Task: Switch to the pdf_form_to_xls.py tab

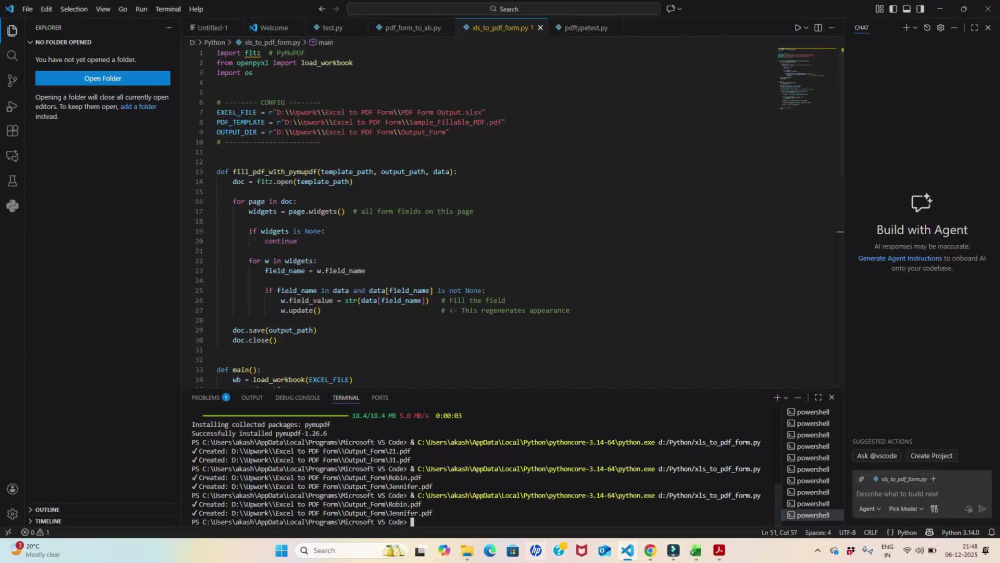Action: pyautogui.click(x=409, y=27)
